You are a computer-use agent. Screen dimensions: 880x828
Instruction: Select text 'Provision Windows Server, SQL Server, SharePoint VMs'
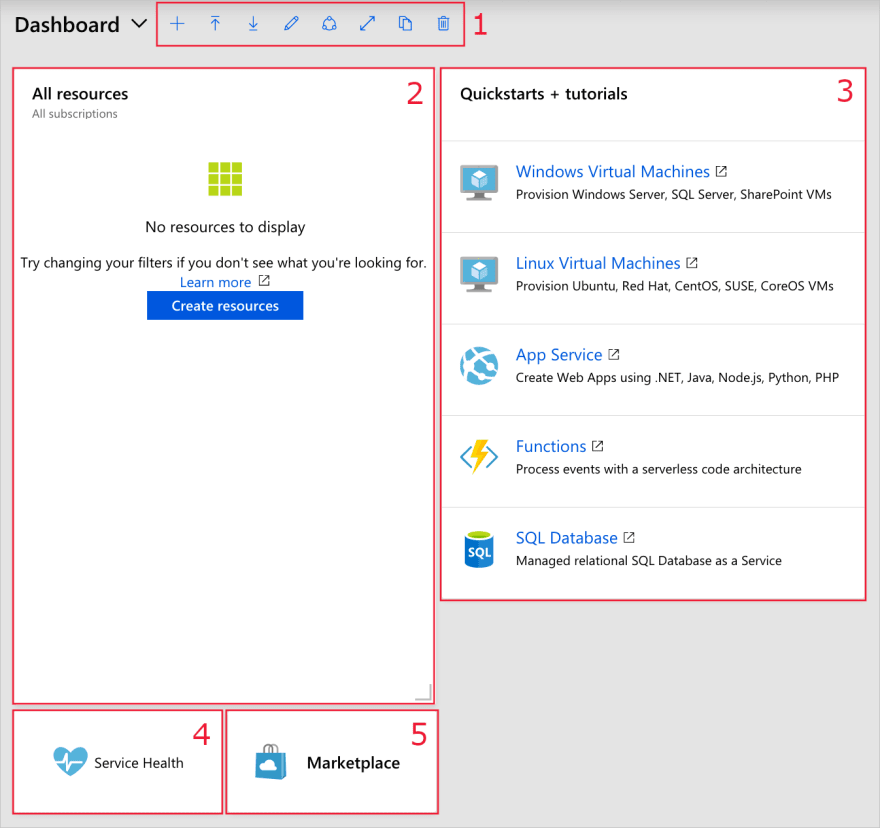(673, 194)
